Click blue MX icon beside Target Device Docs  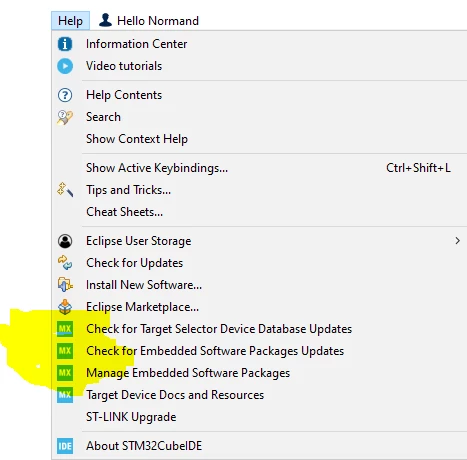click(65, 395)
